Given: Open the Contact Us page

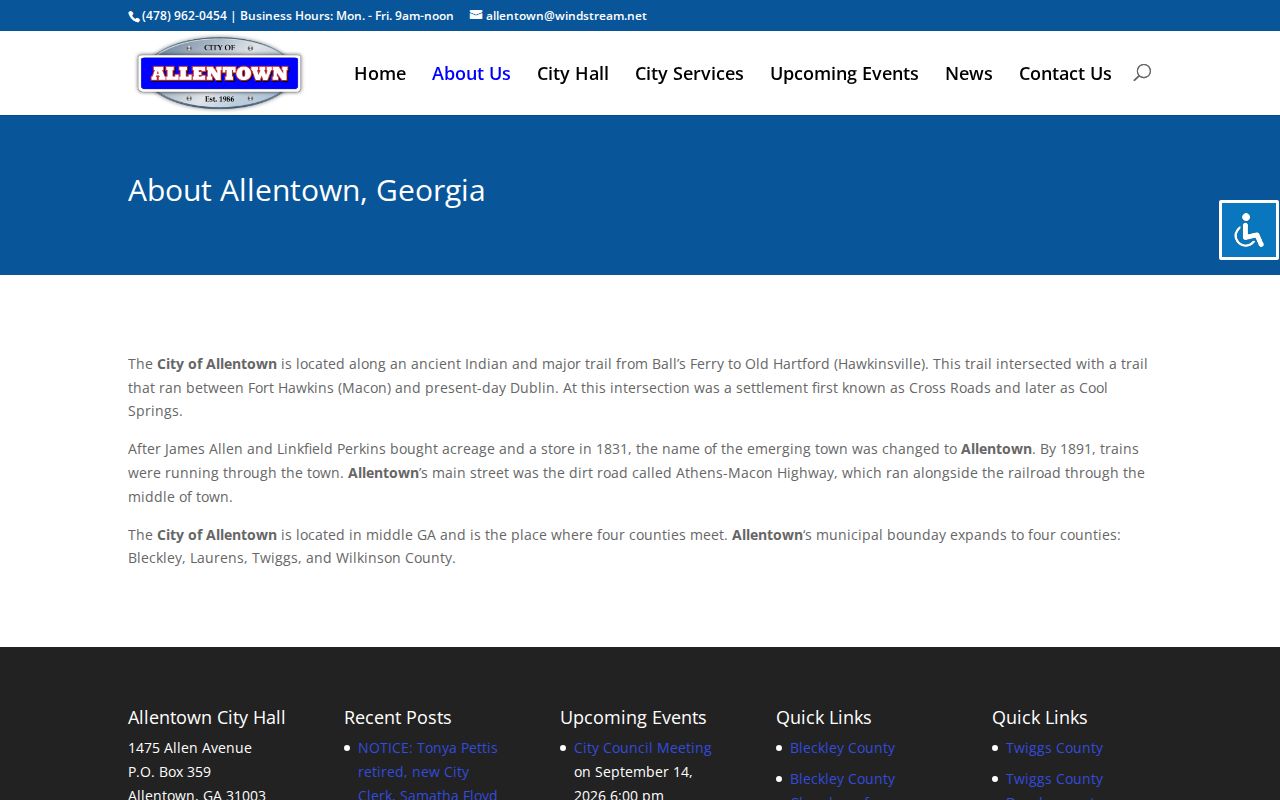Looking at the screenshot, I should point(1065,73).
